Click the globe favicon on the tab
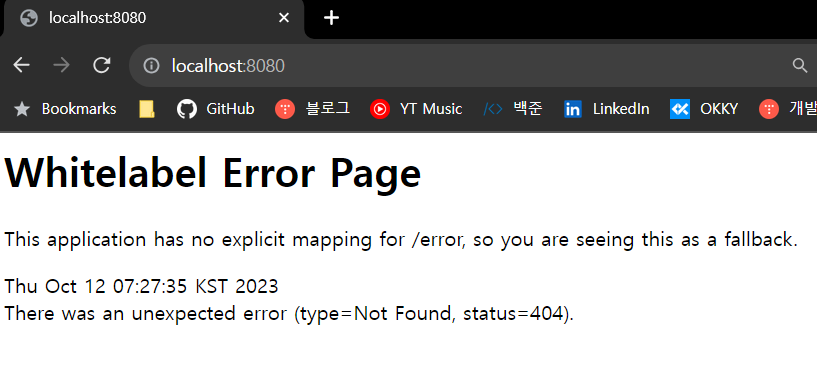Screen dimensions: 817x392 29,18
